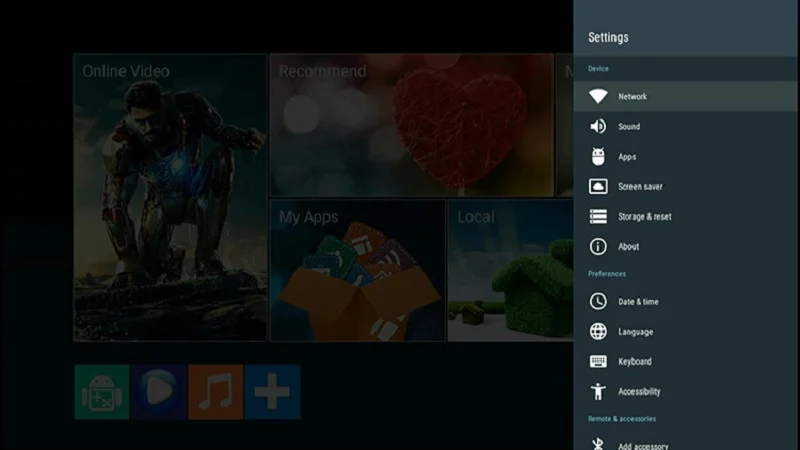The image size is (800, 450).
Task: Open About settings
Action: (686, 246)
